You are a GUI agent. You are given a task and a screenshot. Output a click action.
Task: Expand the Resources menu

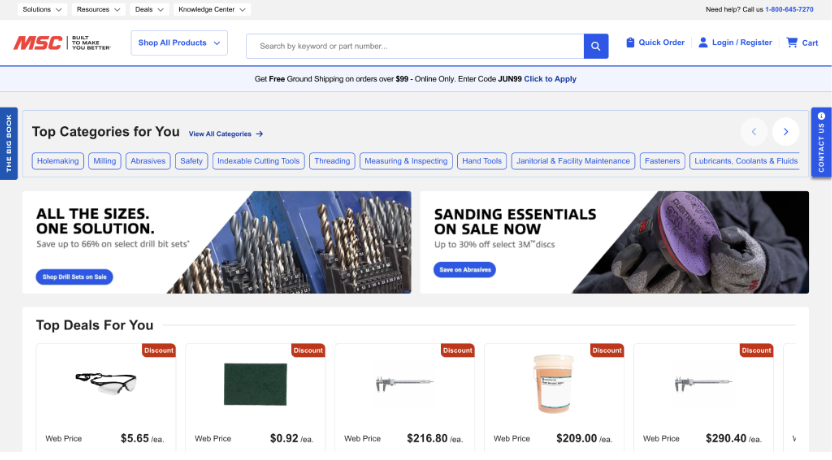pos(98,10)
